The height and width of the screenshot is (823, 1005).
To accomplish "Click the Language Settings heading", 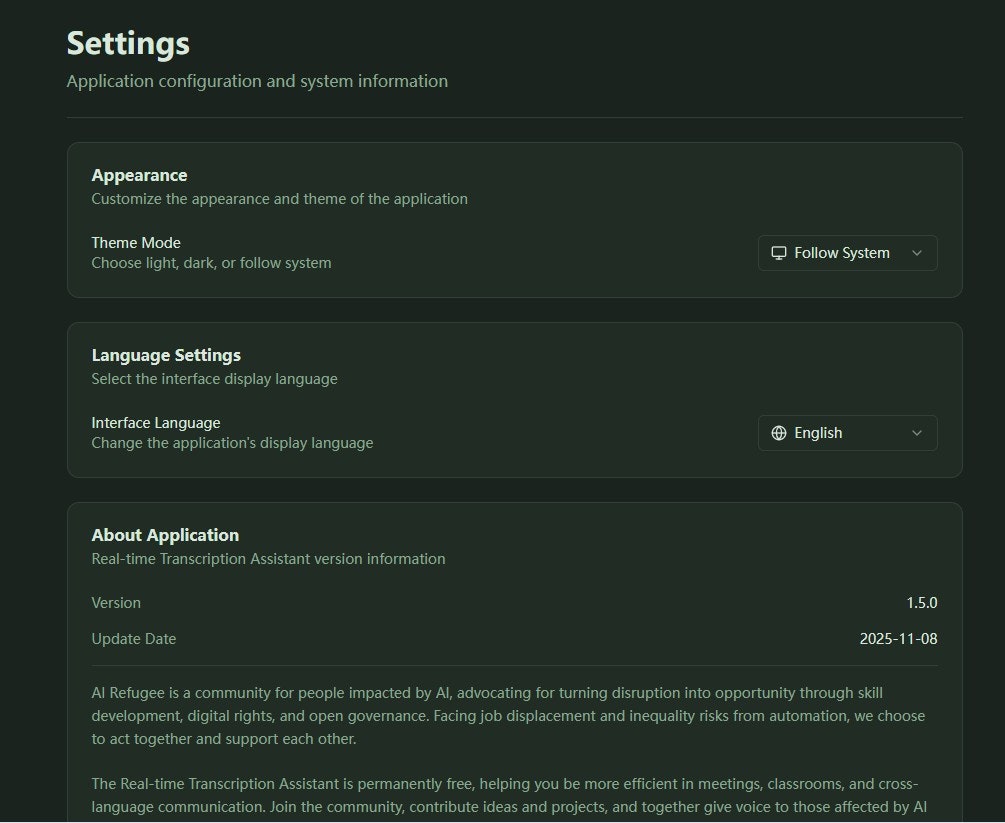I will tap(166, 355).
